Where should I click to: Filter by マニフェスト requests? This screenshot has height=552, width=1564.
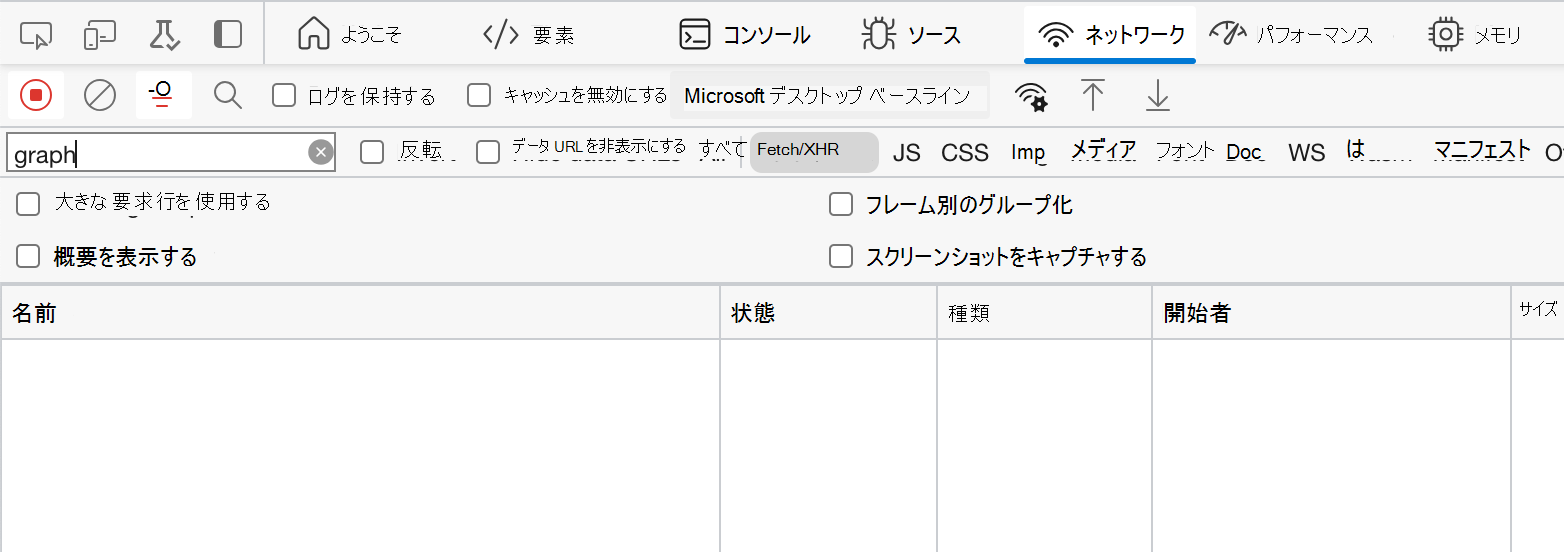(1482, 150)
